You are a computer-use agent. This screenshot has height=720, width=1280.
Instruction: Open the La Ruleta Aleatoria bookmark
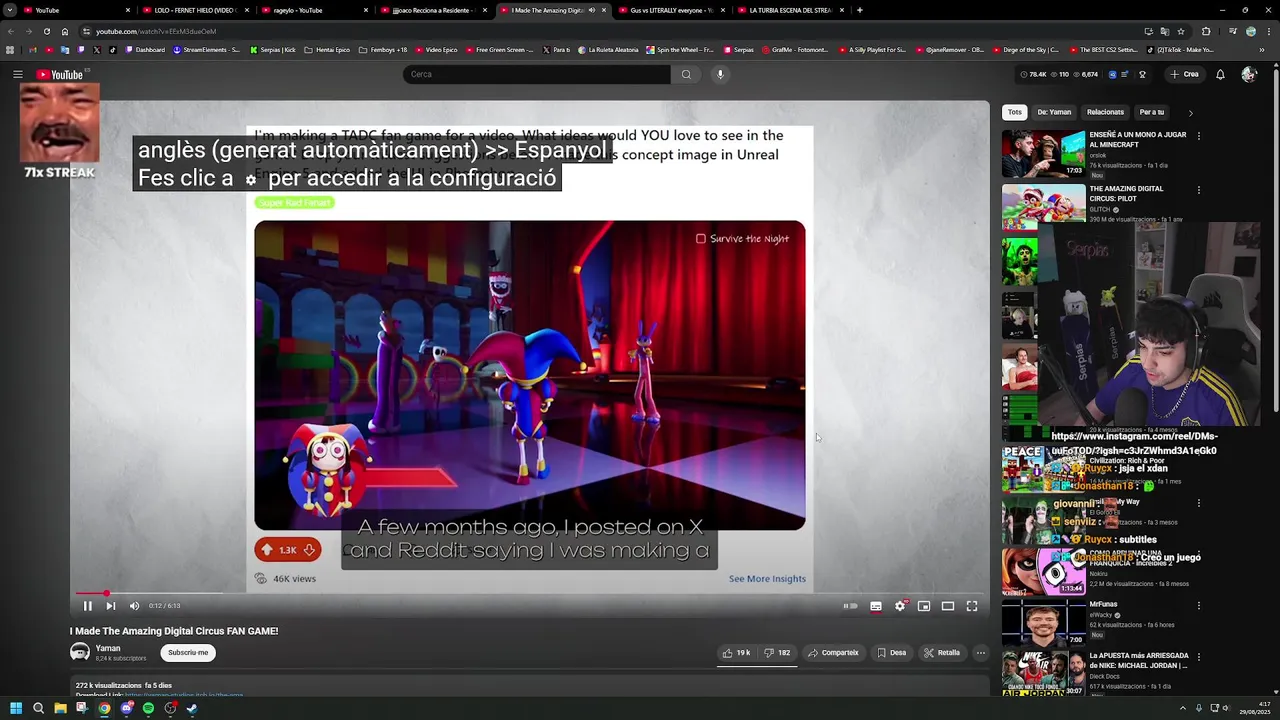[607, 50]
